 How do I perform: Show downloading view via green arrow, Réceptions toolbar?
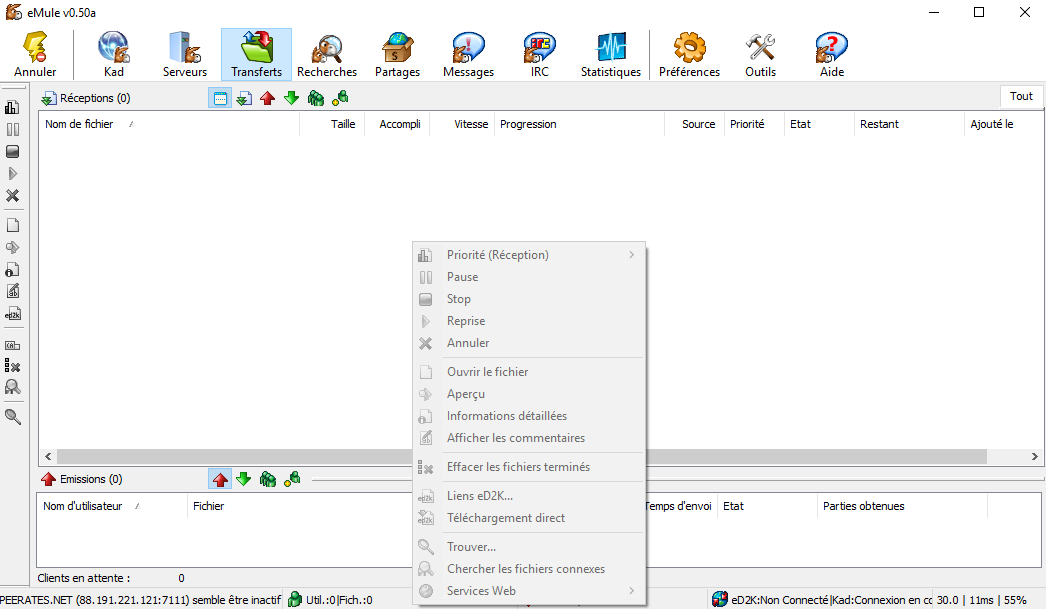pyautogui.click(x=292, y=99)
